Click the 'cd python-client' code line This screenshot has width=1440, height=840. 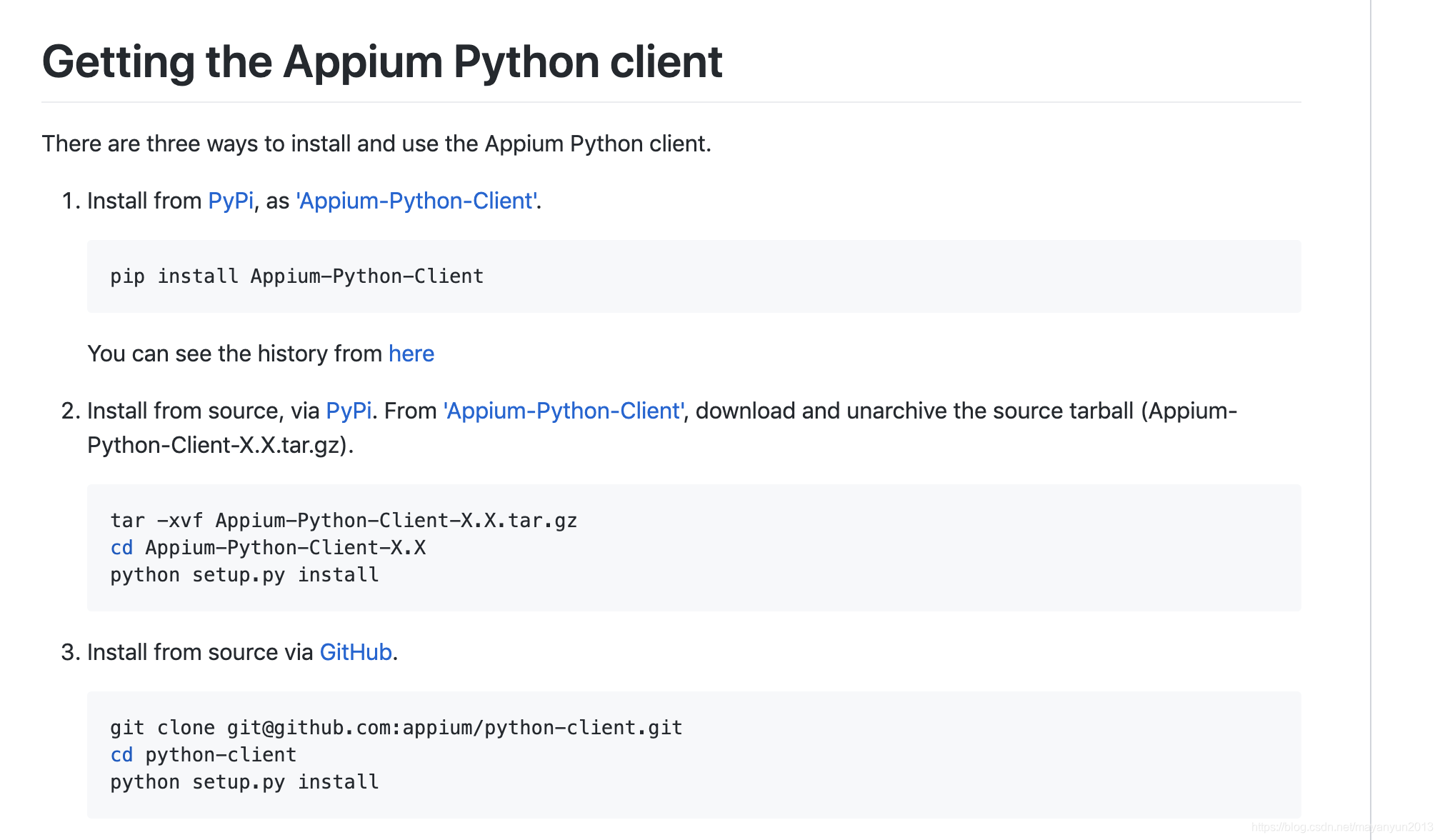click(x=204, y=755)
